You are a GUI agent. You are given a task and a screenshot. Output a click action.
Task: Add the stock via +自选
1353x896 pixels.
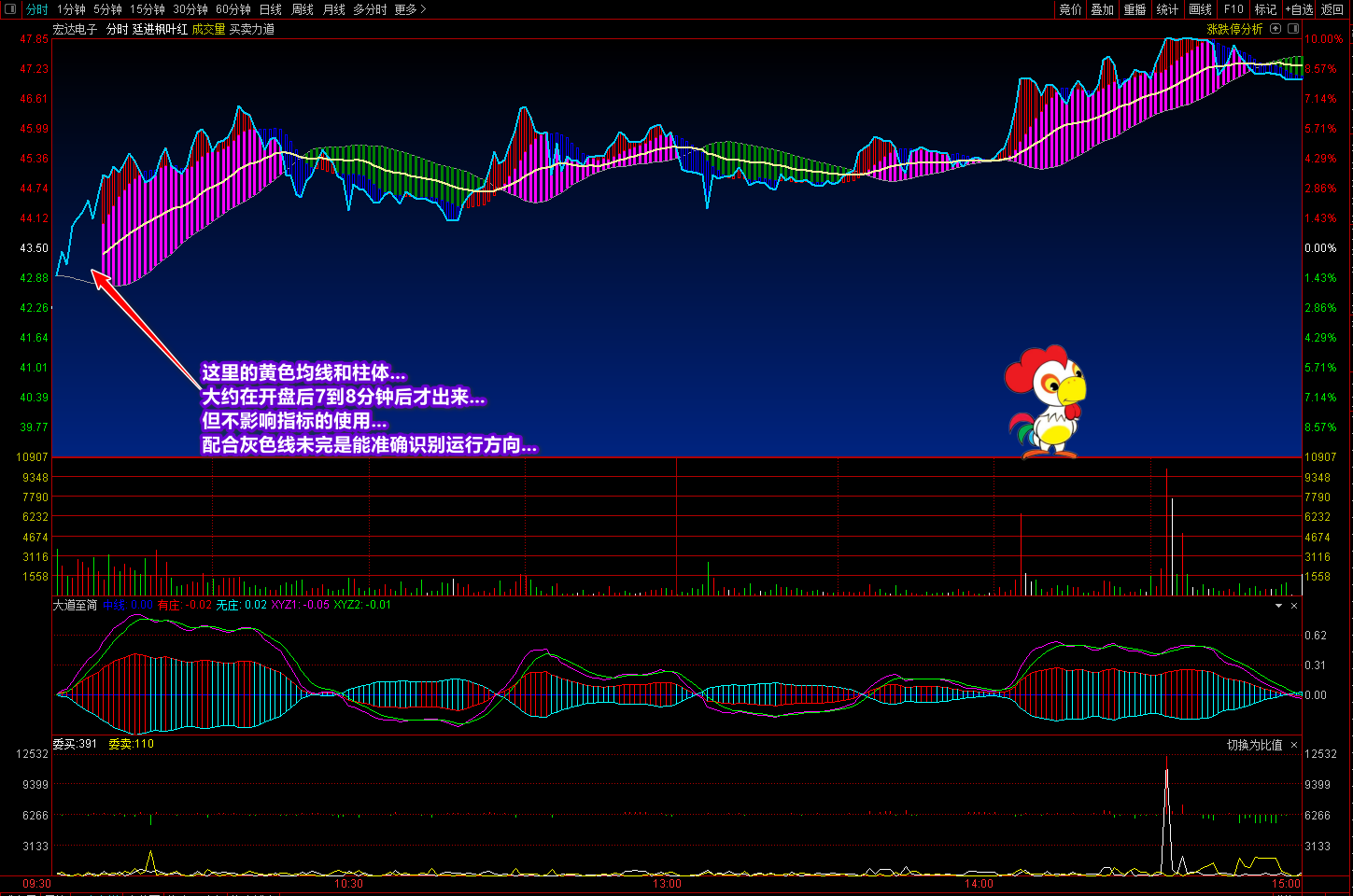[x=1299, y=9]
